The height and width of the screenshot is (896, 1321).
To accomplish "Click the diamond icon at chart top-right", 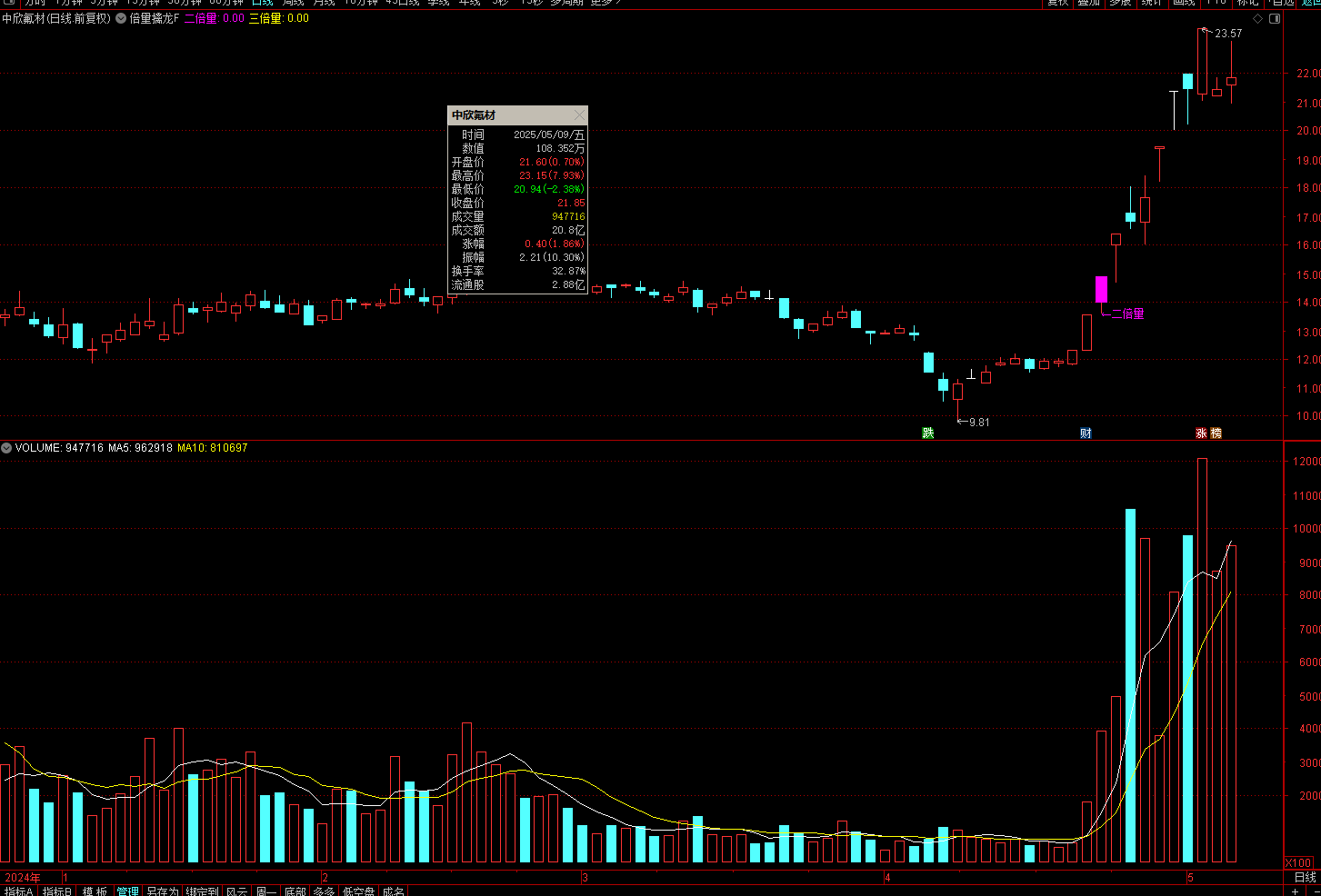I will [1257, 18].
